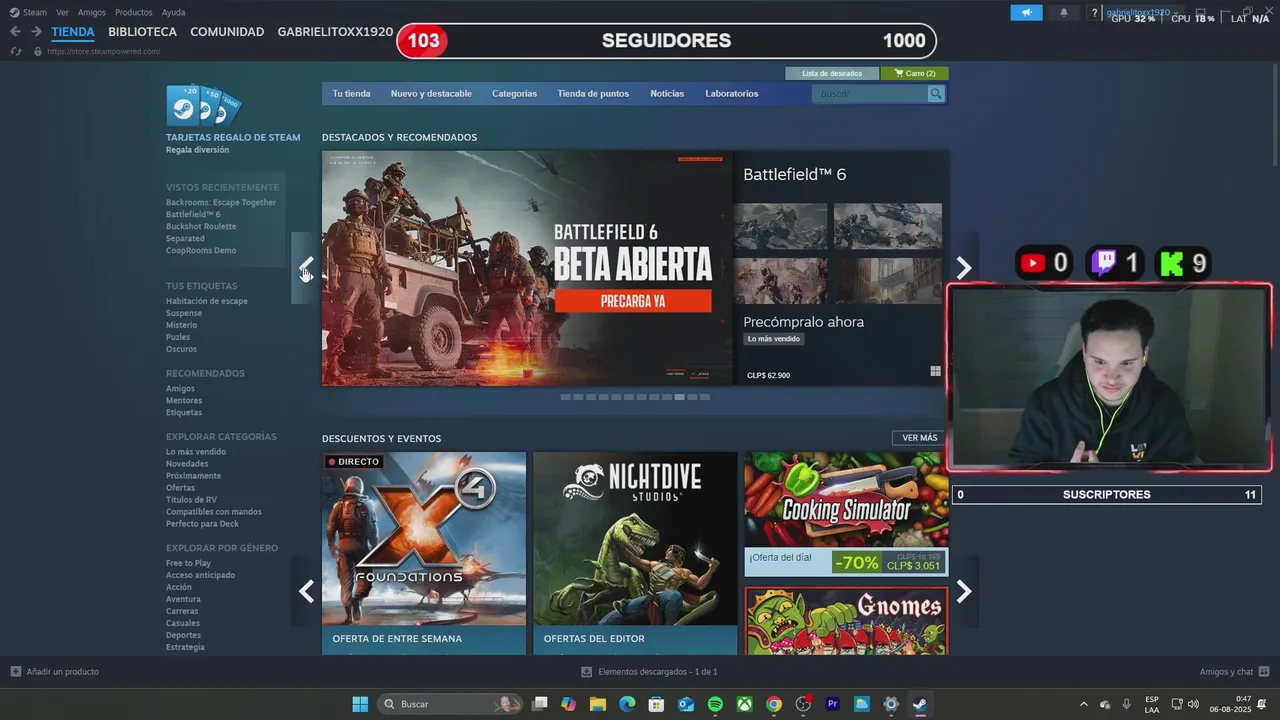The image size is (1280, 720).
Task: Switch to the COMUNIDAD tab
Action: 227,32
